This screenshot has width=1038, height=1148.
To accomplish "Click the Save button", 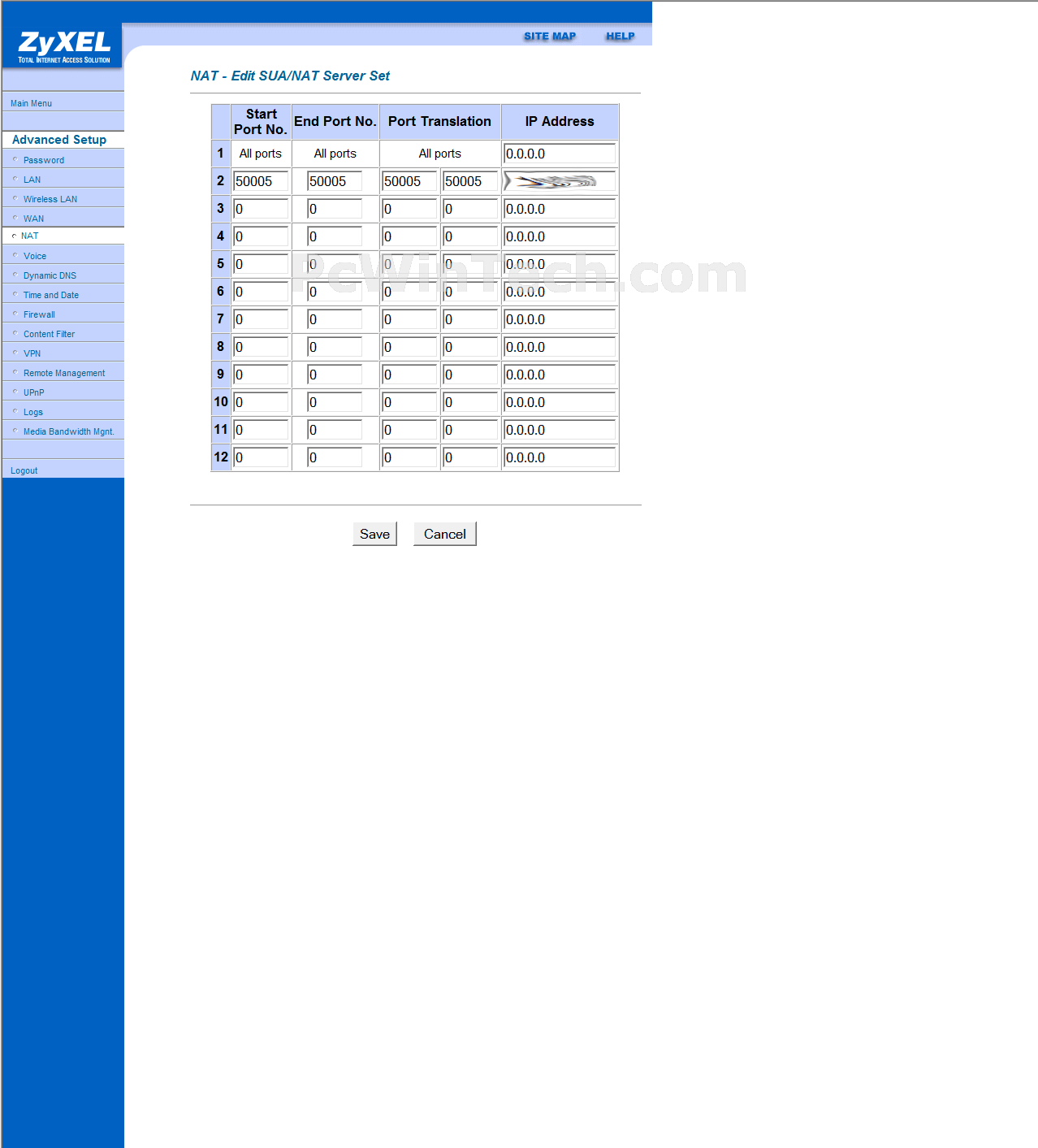I will (374, 534).
